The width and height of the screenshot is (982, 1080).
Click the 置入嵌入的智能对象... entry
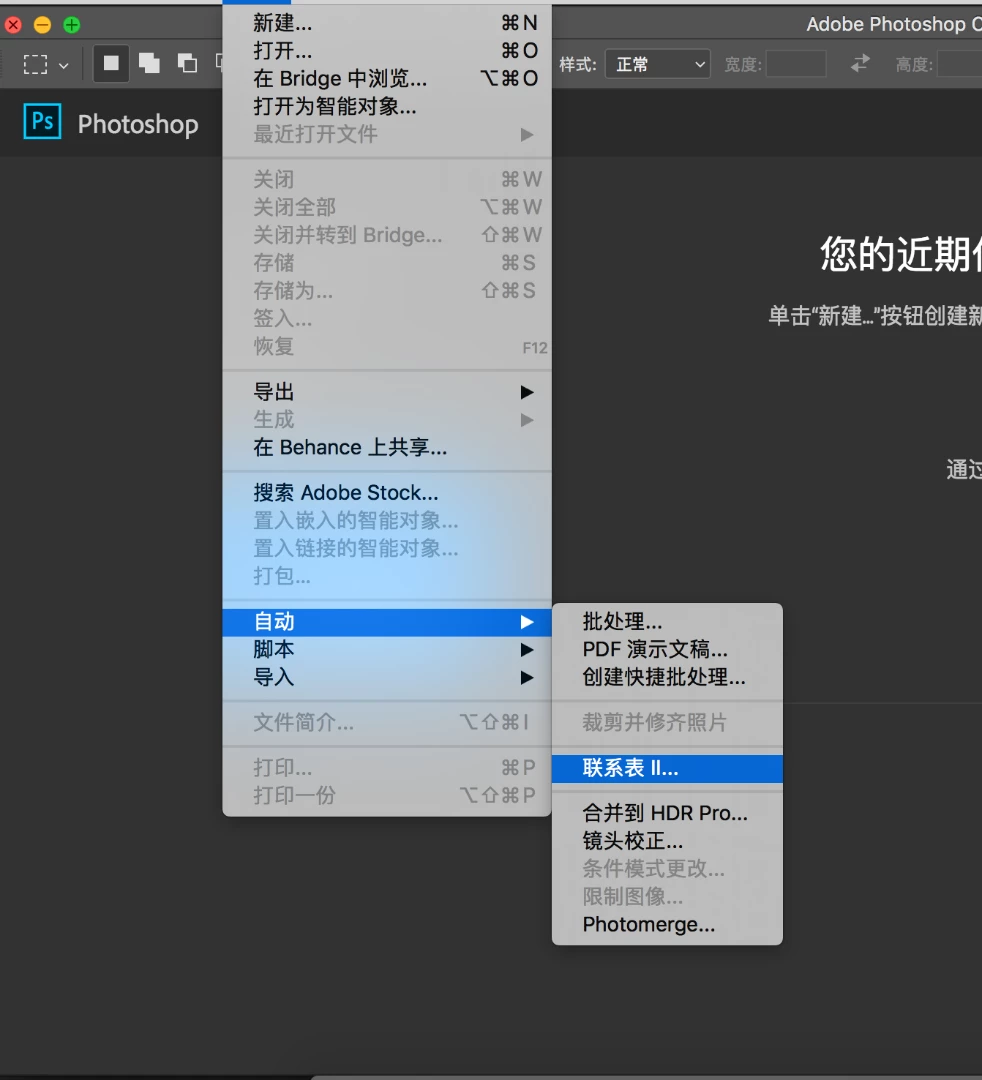[387, 521]
